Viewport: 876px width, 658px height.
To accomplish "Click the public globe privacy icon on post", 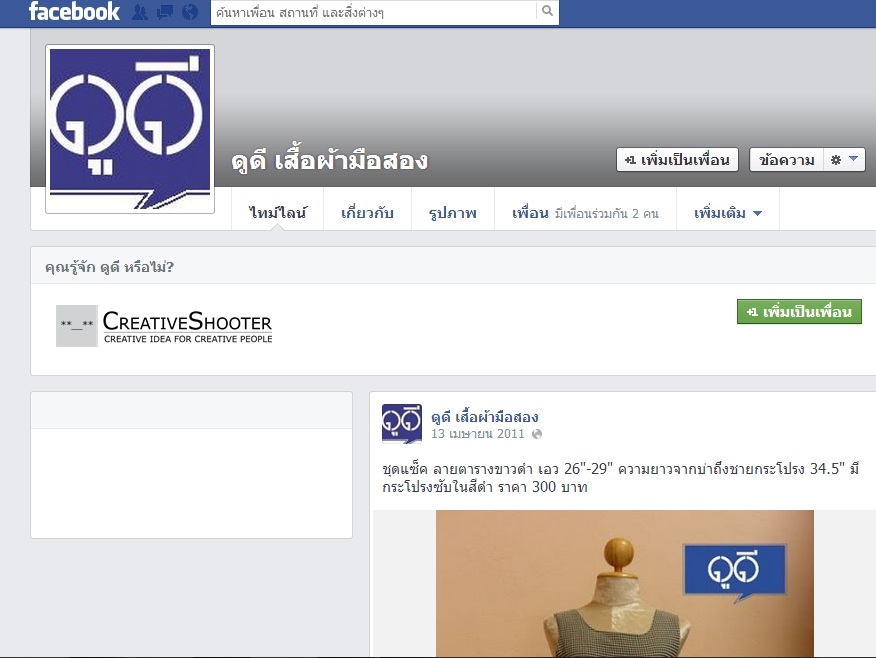I will coord(537,434).
